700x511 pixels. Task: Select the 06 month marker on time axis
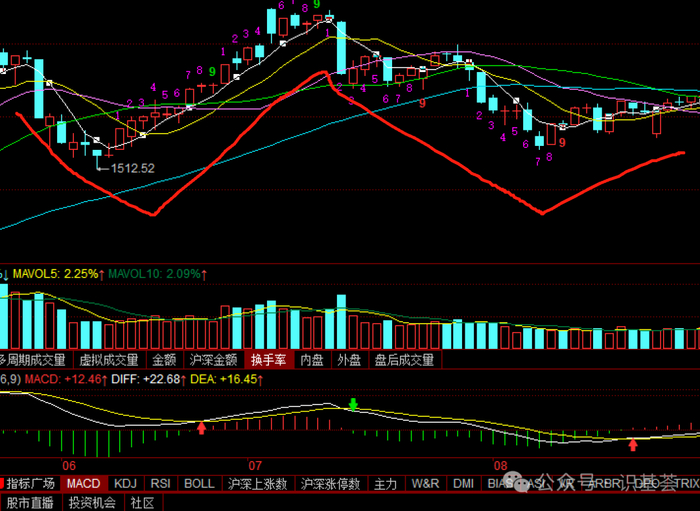pyautogui.click(x=69, y=466)
